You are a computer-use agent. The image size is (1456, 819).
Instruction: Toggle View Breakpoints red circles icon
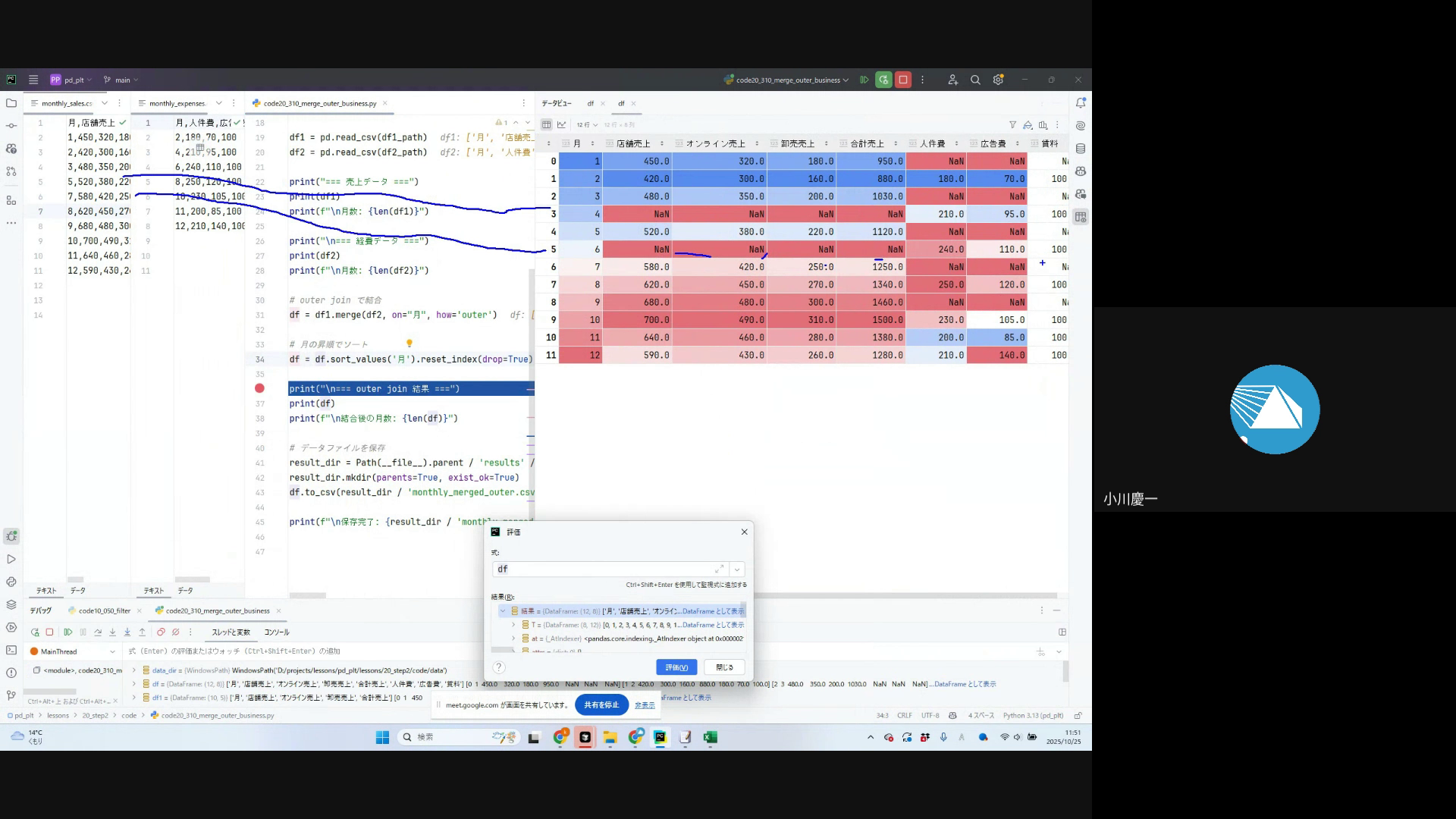161,632
